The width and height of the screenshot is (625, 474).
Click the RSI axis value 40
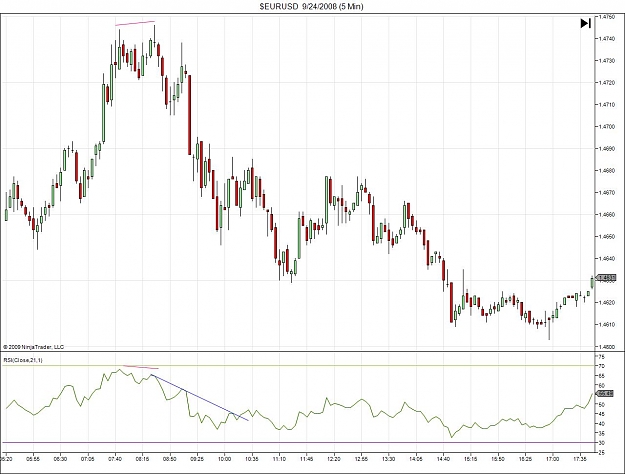click(x=602, y=424)
